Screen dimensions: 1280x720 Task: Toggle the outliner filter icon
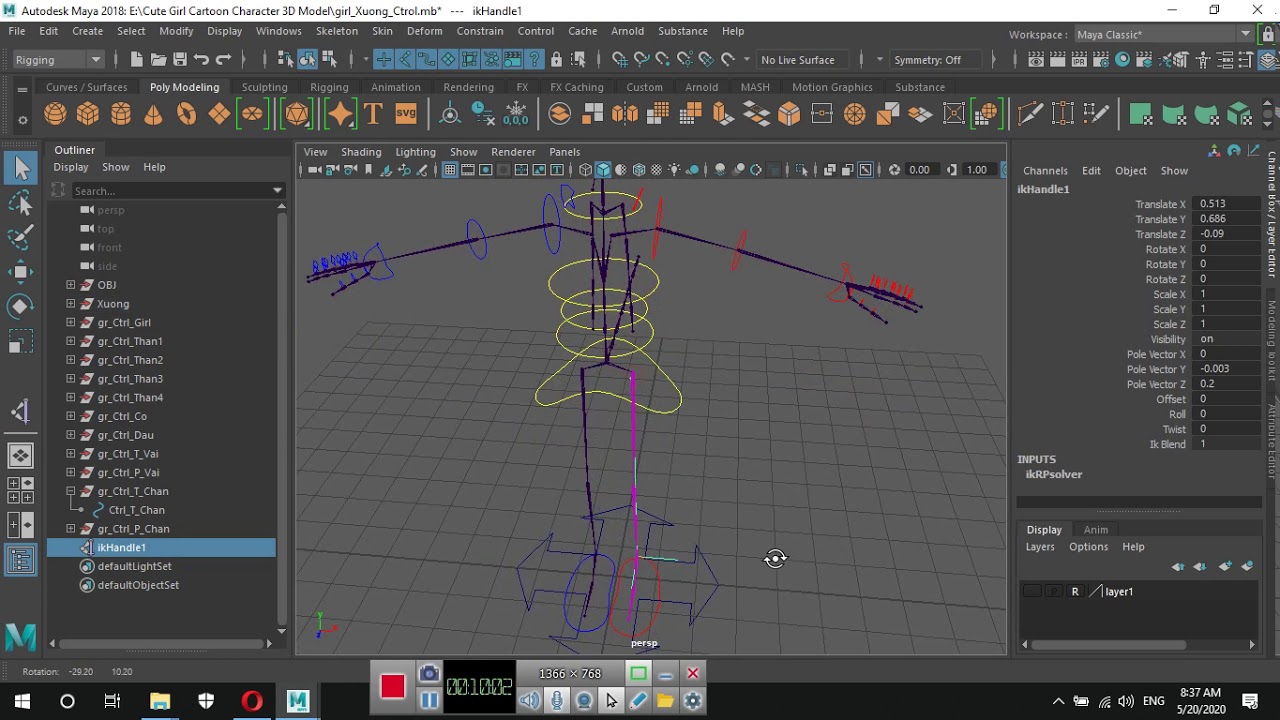coord(59,190)
